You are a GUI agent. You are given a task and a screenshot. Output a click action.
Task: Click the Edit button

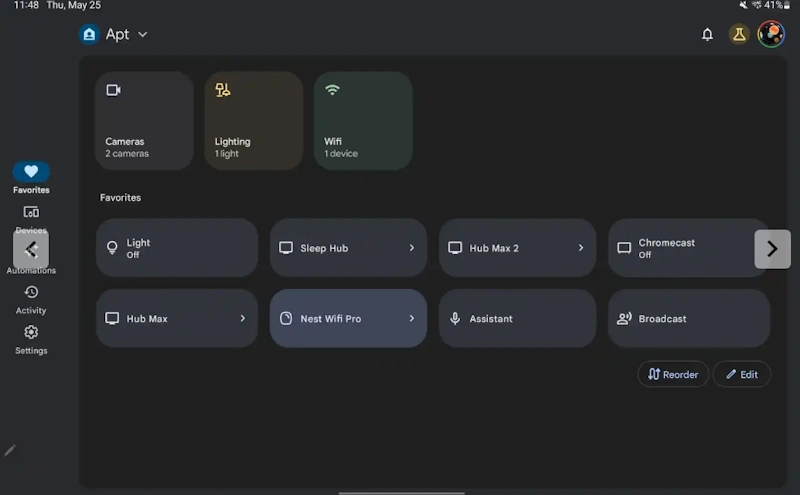click(742, 374)
